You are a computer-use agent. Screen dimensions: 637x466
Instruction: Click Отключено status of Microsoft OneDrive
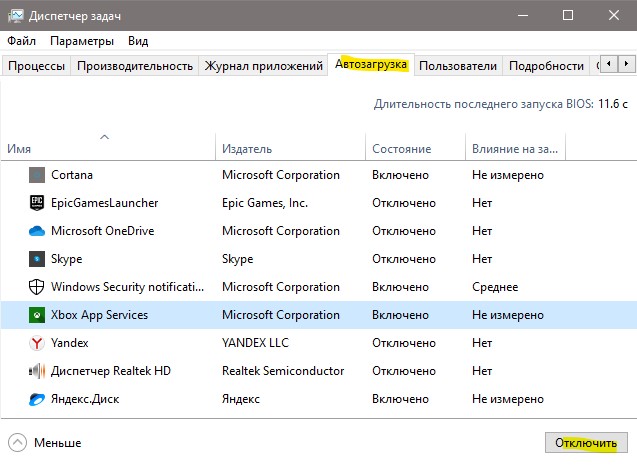[x=404, y=231]
